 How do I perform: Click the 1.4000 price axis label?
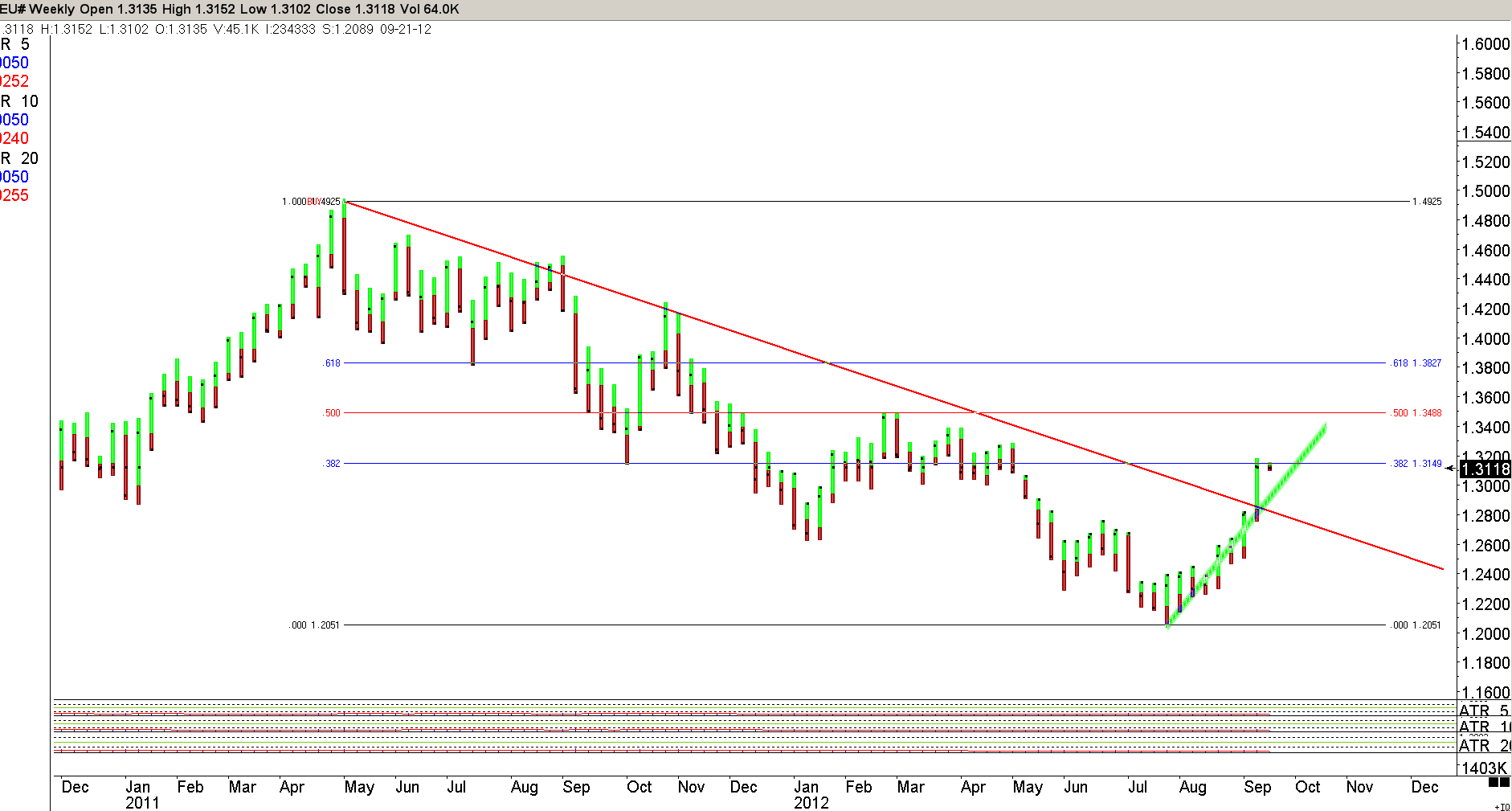pyautogui.click(x=1486, y=339)
